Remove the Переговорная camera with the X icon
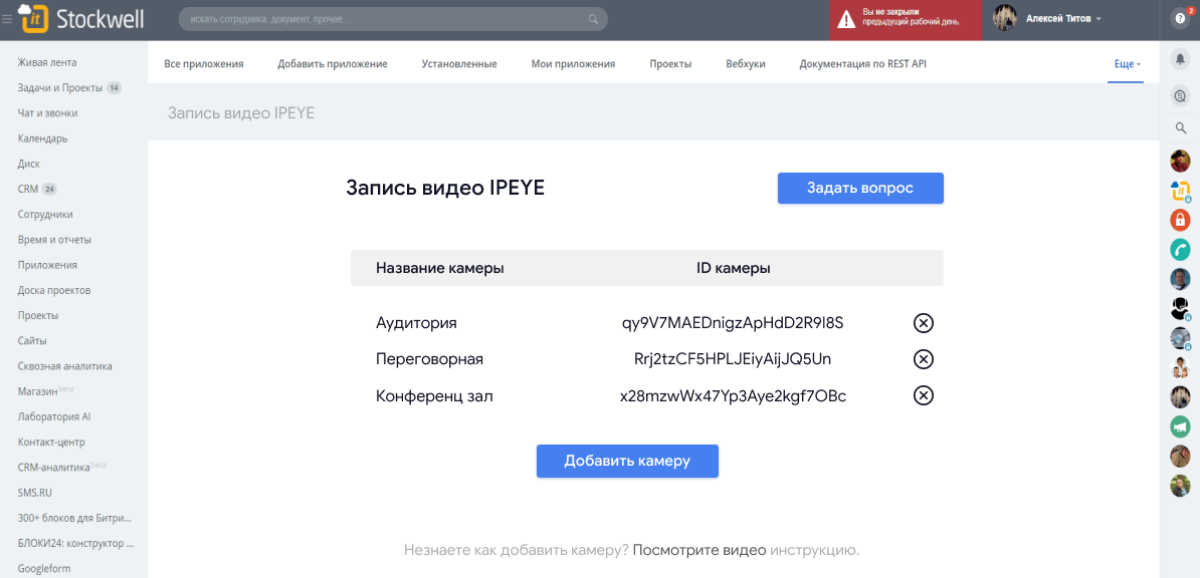 pyautogui.click(x=924, y=359)
